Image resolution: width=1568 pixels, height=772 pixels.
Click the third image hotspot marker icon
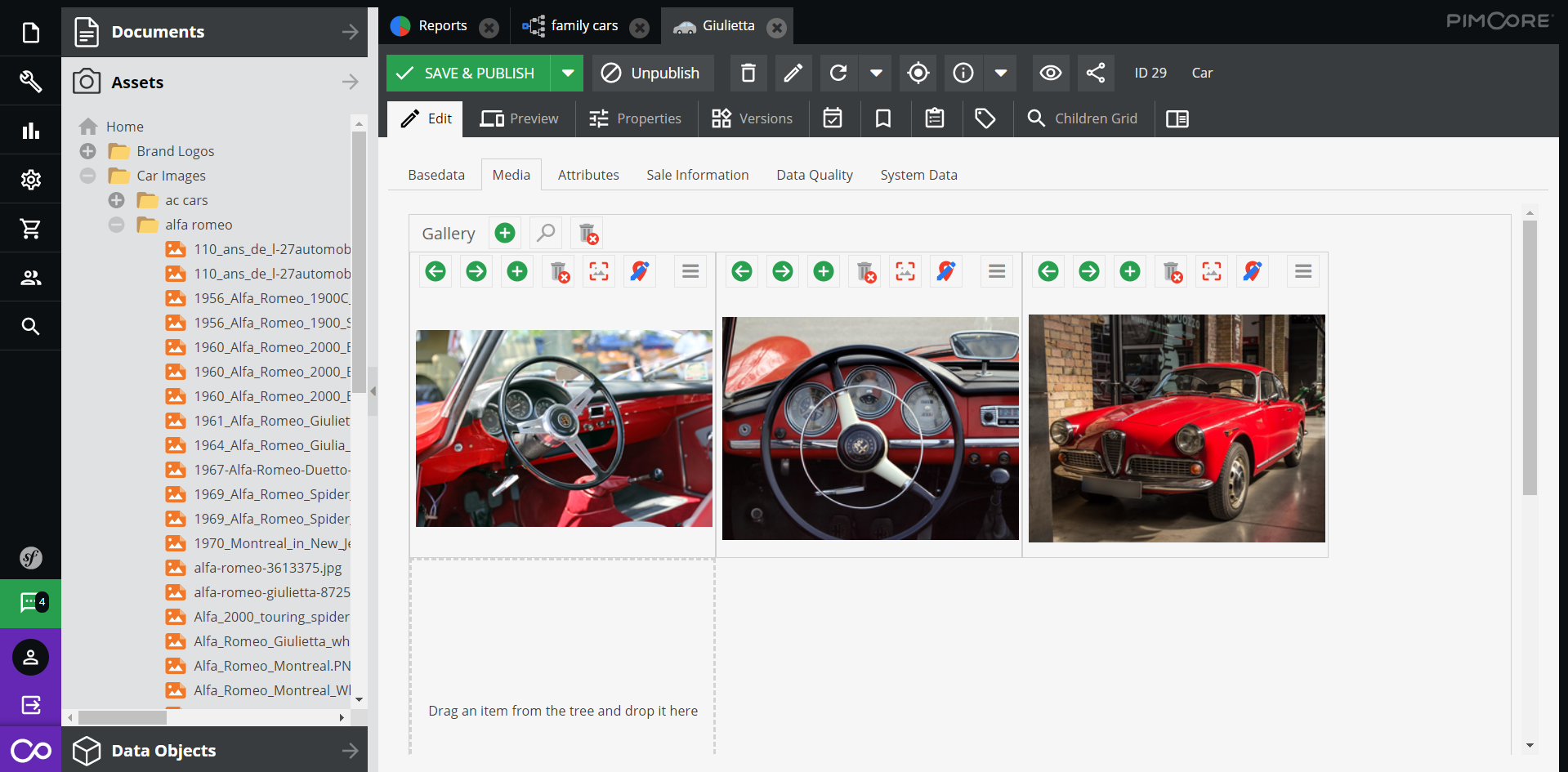(1253, 271)
